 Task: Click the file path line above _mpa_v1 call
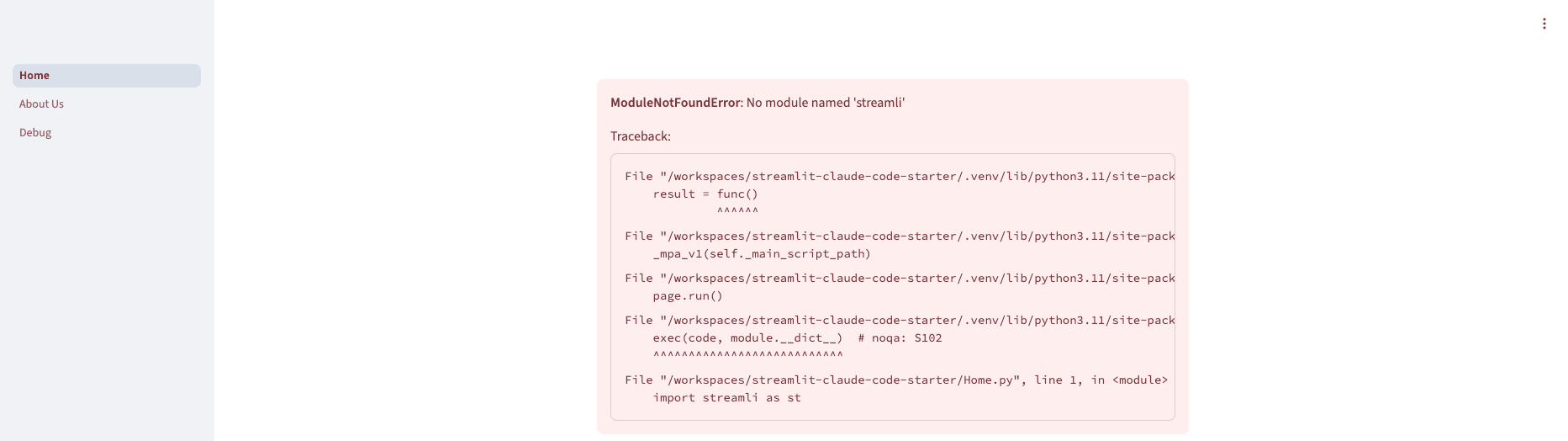[x=900, y=236]
